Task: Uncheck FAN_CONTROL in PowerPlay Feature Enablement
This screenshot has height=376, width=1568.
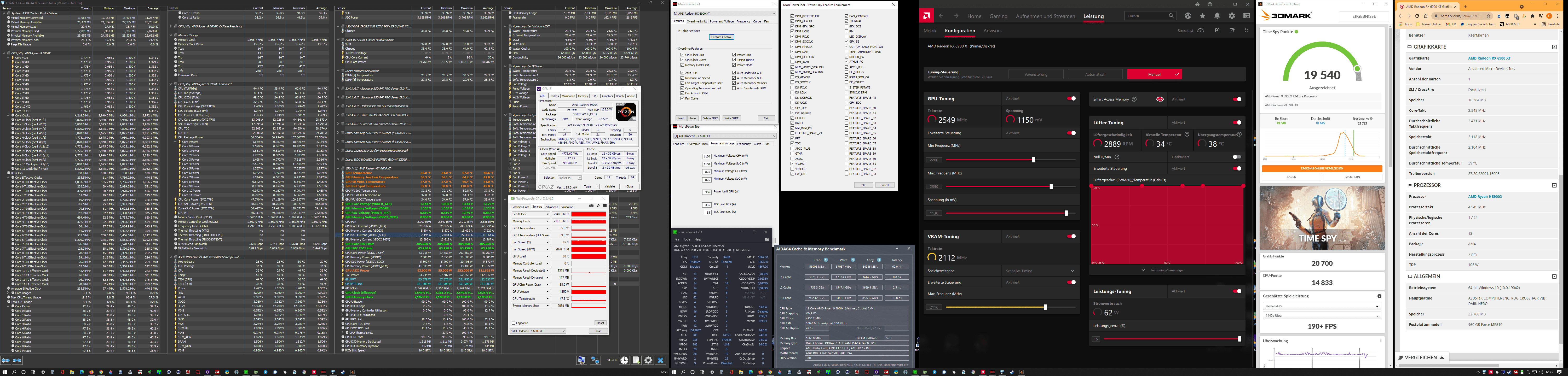Action: (x=846, y=16)
